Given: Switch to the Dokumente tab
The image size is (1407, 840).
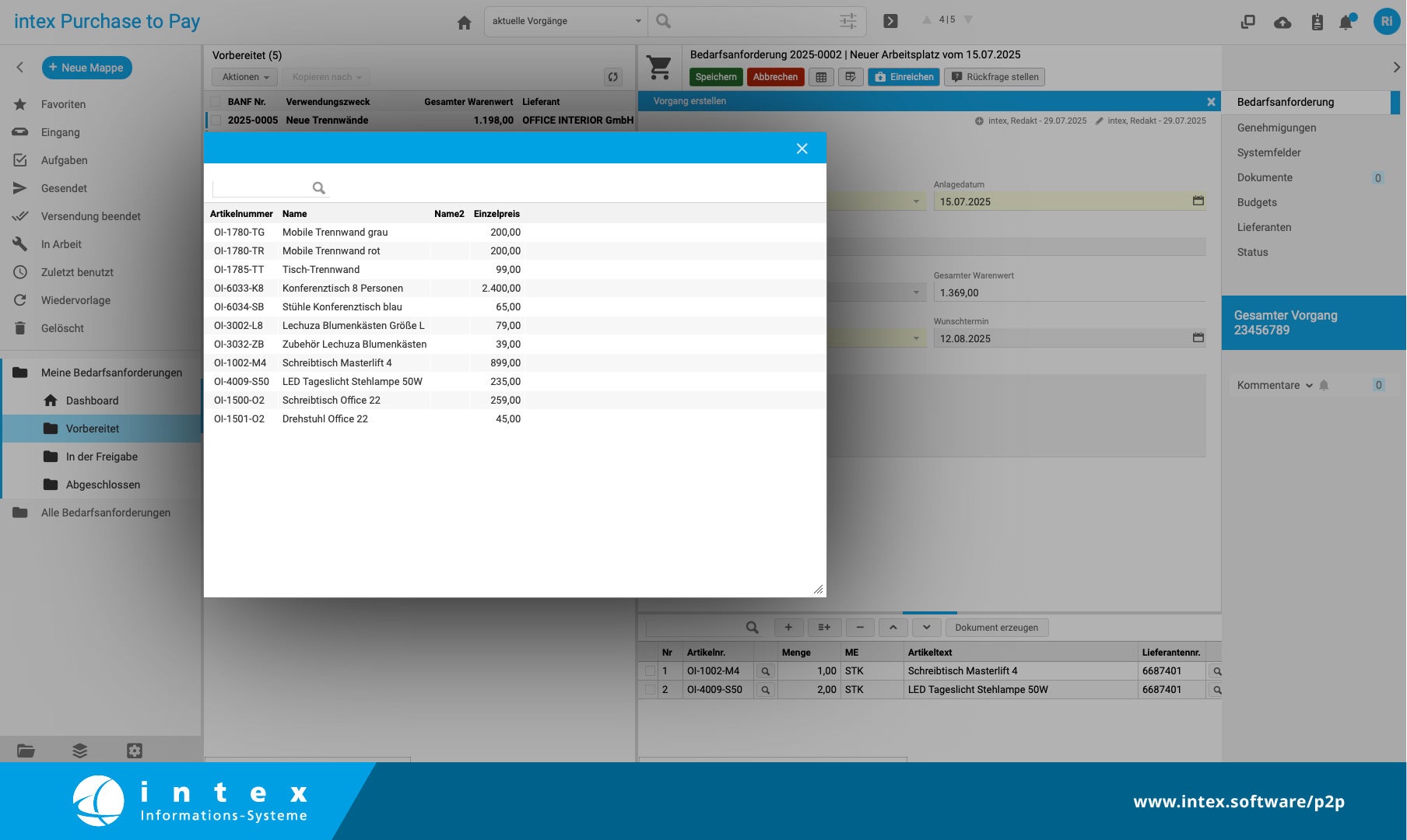Looking at the screenshot, I should tap(1265, 177).
